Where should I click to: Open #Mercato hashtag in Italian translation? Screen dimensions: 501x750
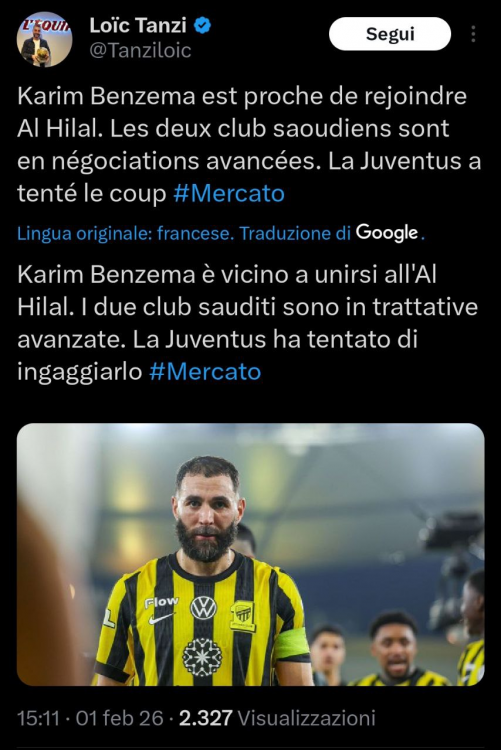coord(205,371)
